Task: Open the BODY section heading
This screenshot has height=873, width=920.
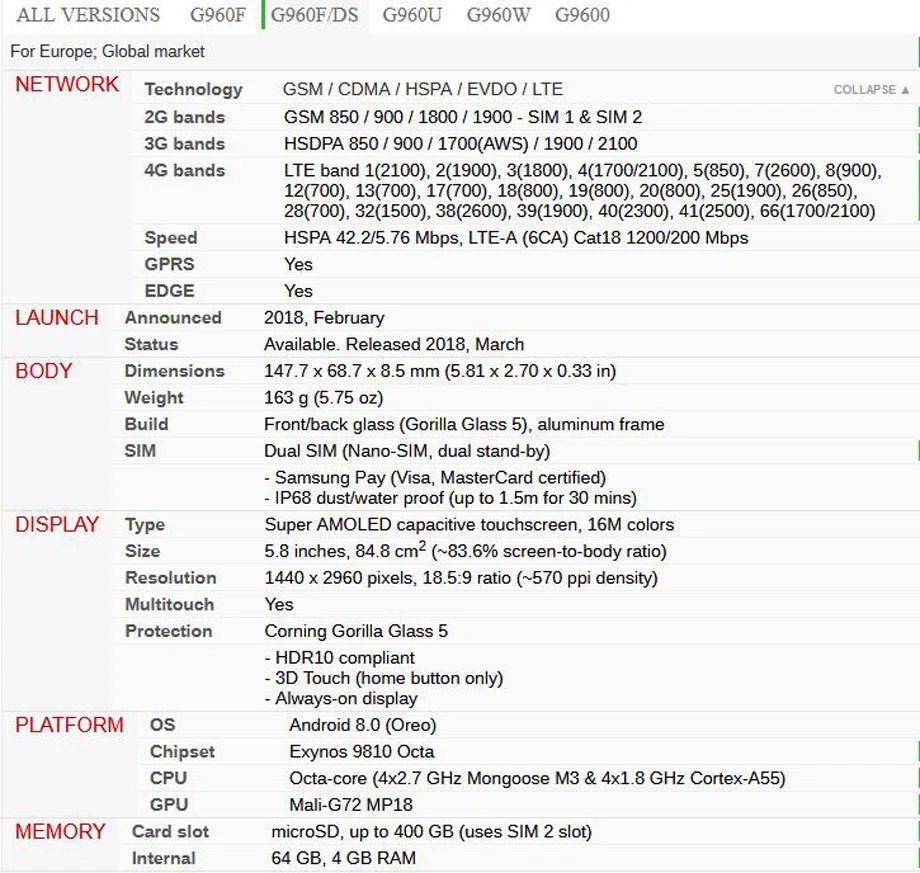Action: coord(43,371)
